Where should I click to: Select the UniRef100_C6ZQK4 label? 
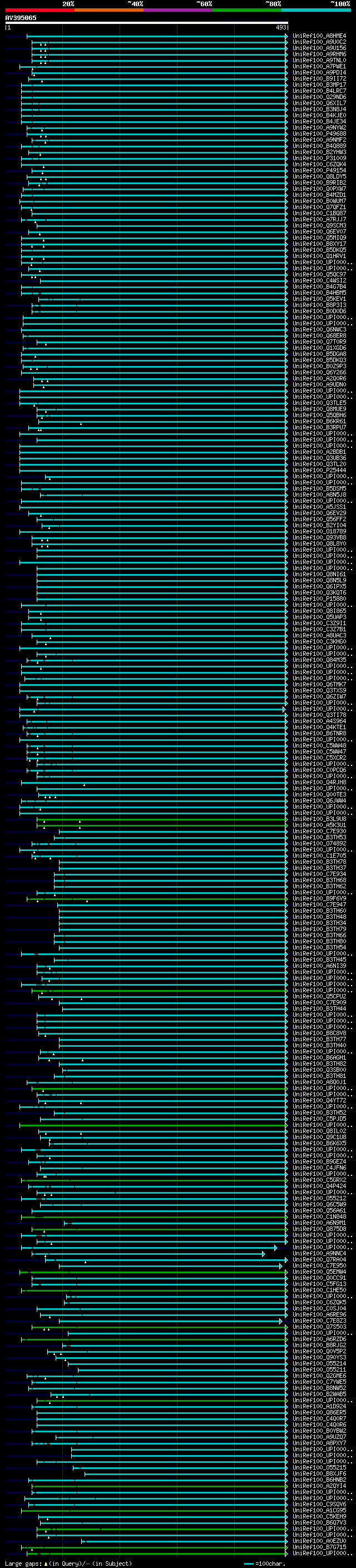click(319, 164)
